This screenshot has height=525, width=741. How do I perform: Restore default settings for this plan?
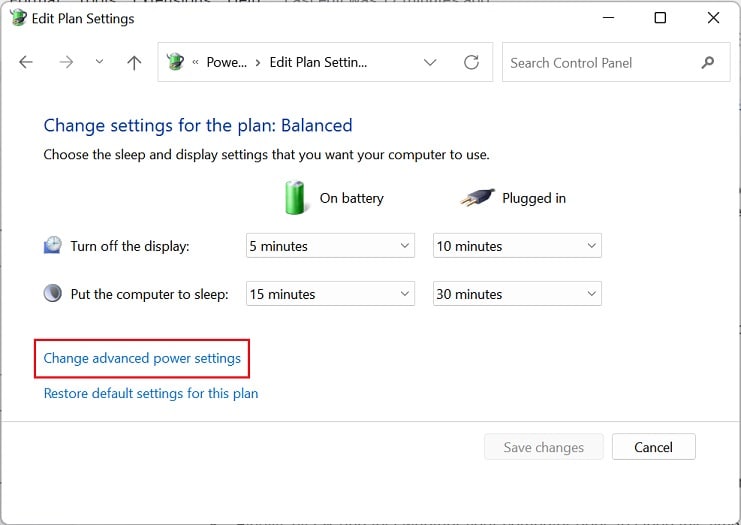point(151,393)
